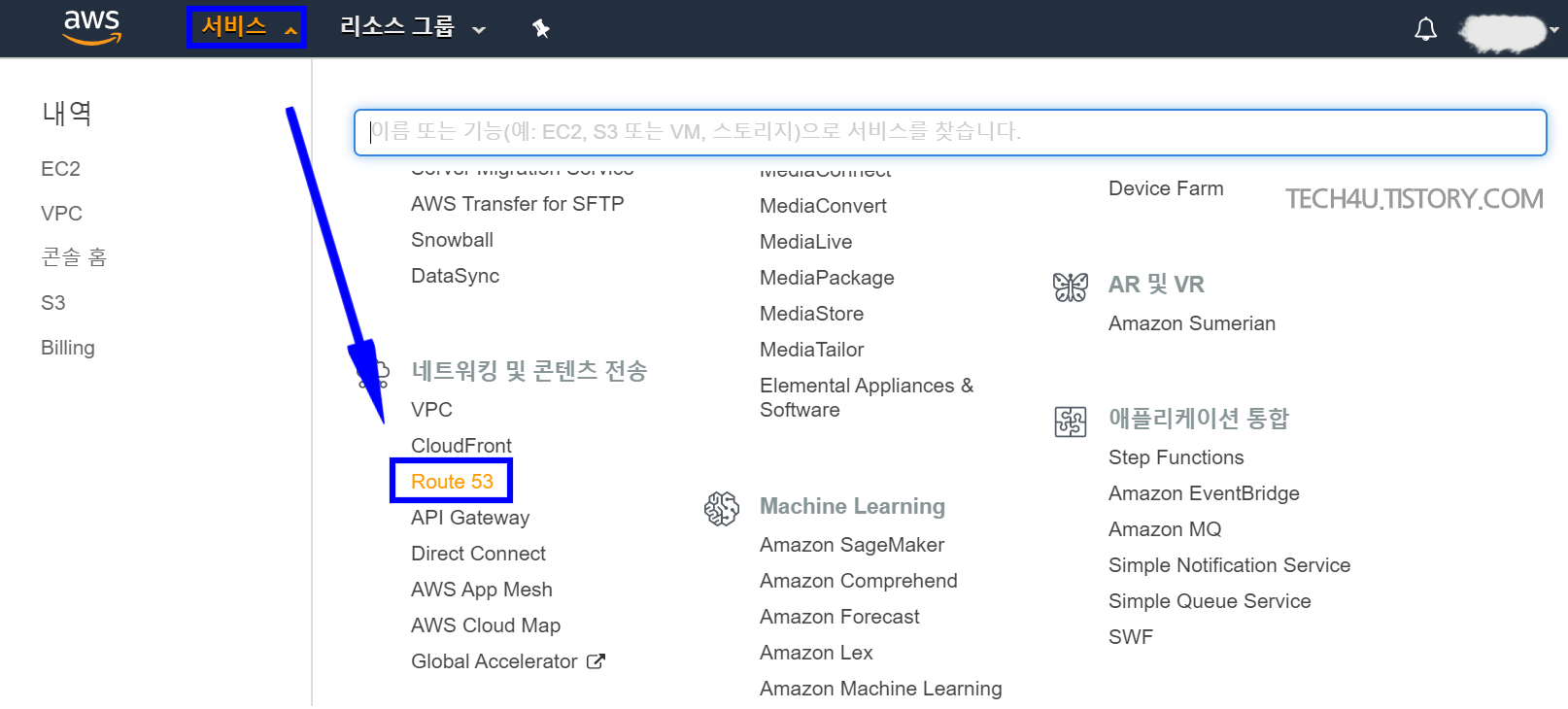Open Amazon SageMaker
This screenshot has width=1568, height=709.
852,545
